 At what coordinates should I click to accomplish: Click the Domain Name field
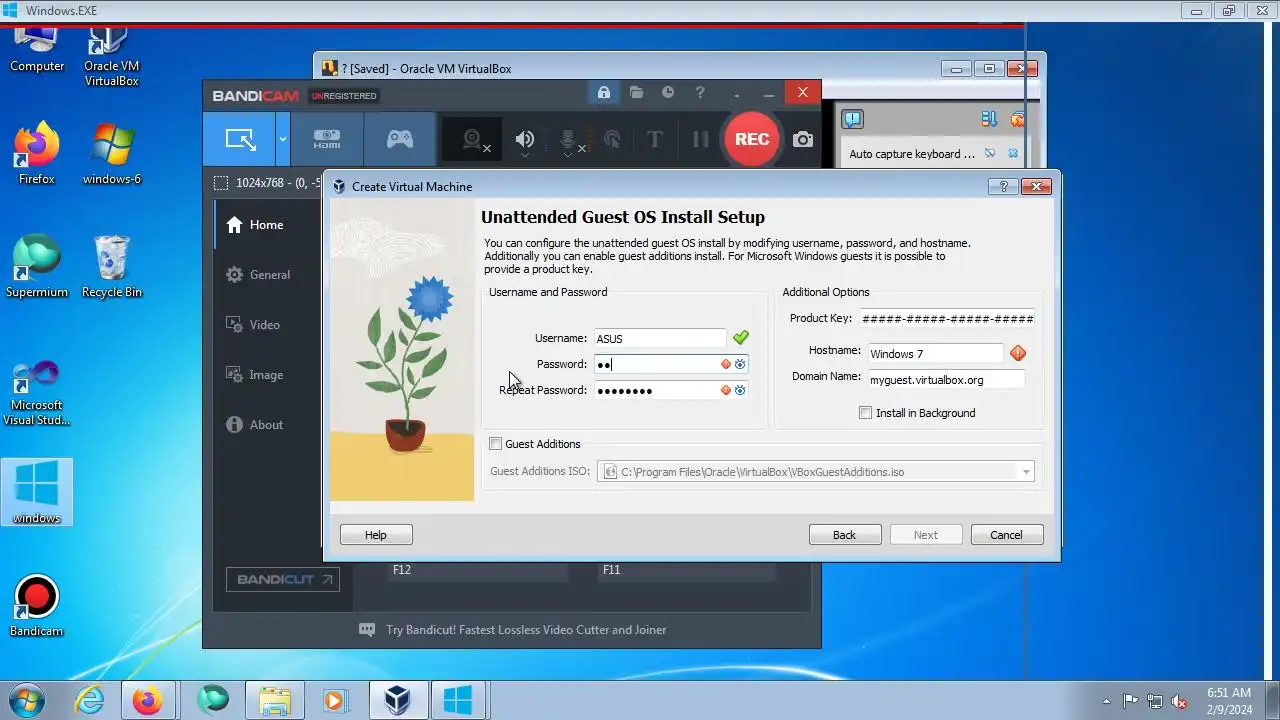tap(946, 380)
